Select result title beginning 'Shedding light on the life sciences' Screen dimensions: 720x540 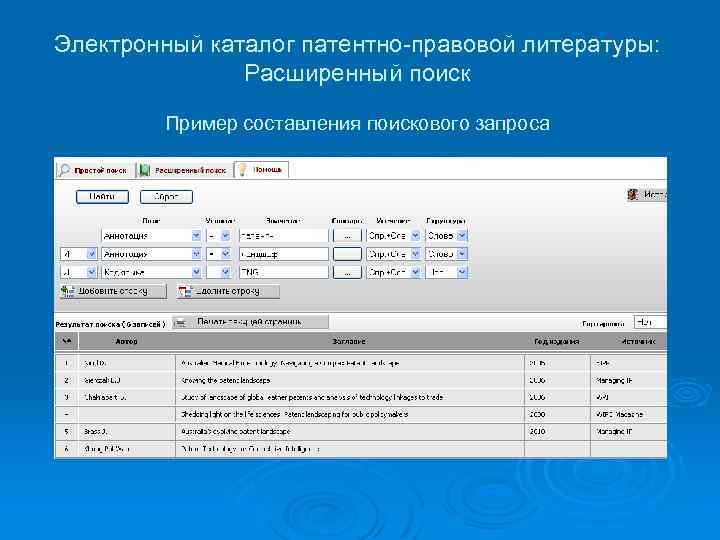point(294,414)
